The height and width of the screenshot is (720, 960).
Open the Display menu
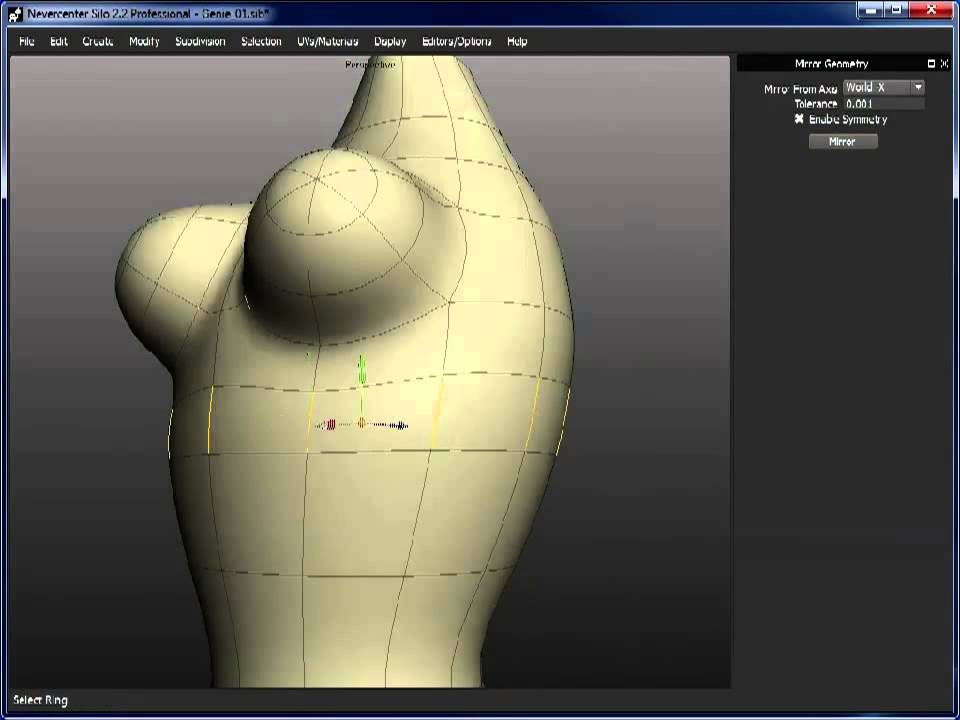click(x=390, y=42)
